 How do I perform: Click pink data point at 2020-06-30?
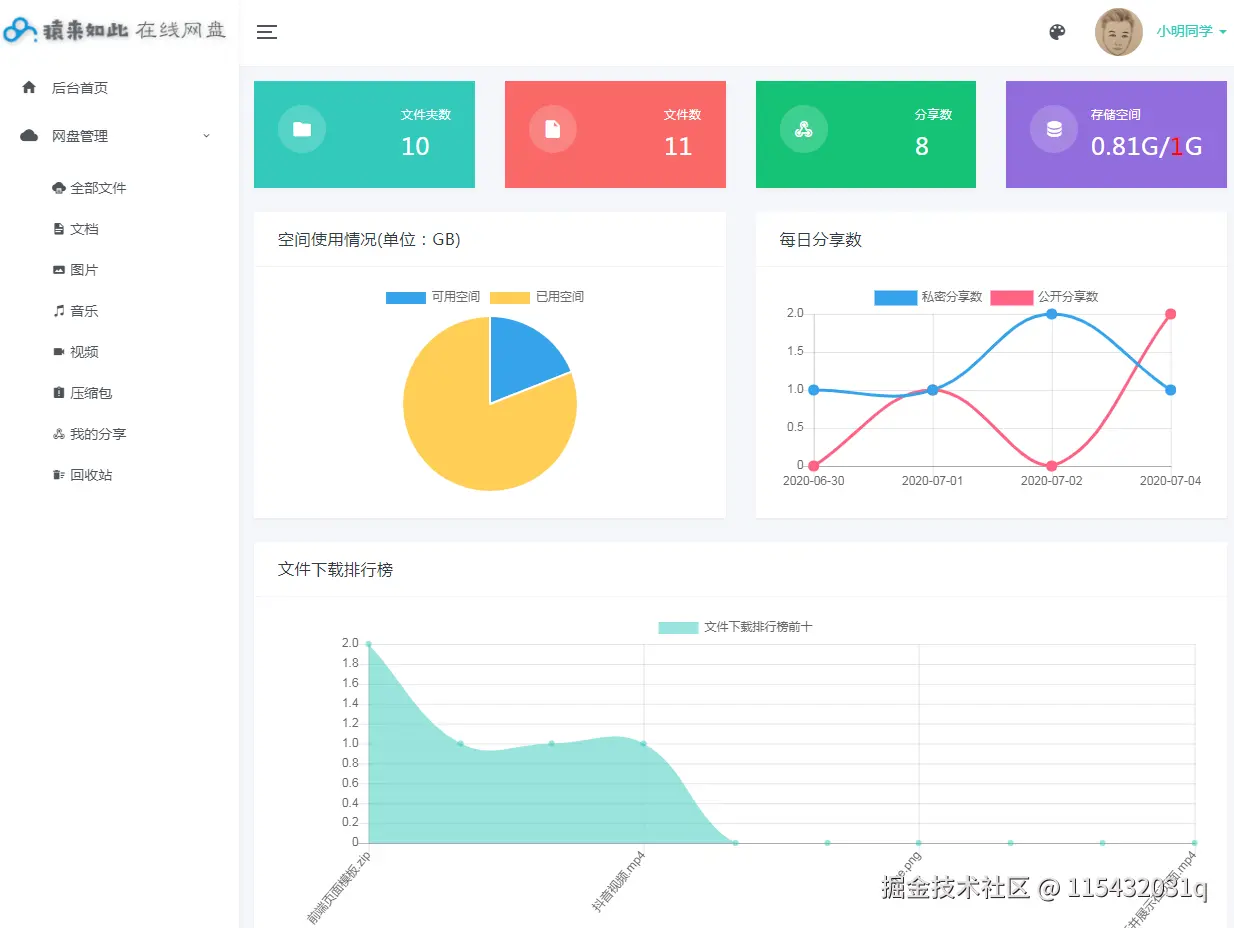(813, 466)
